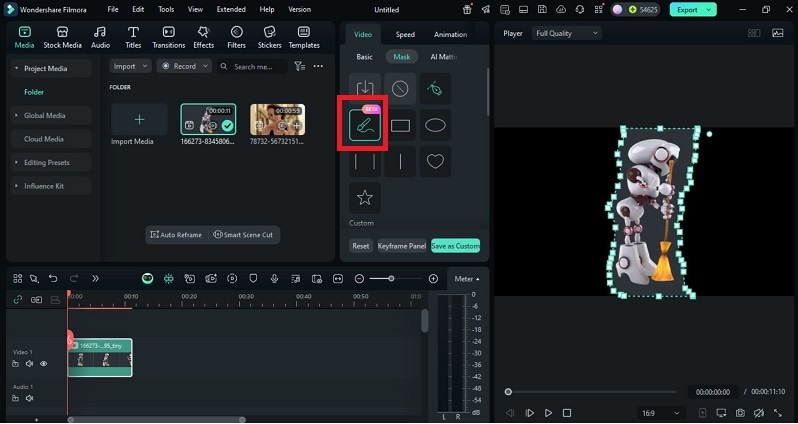Open the 16:9 aspect ratio dropdown
The height and width of the screenshot is (424, 798).
(660, 413)
